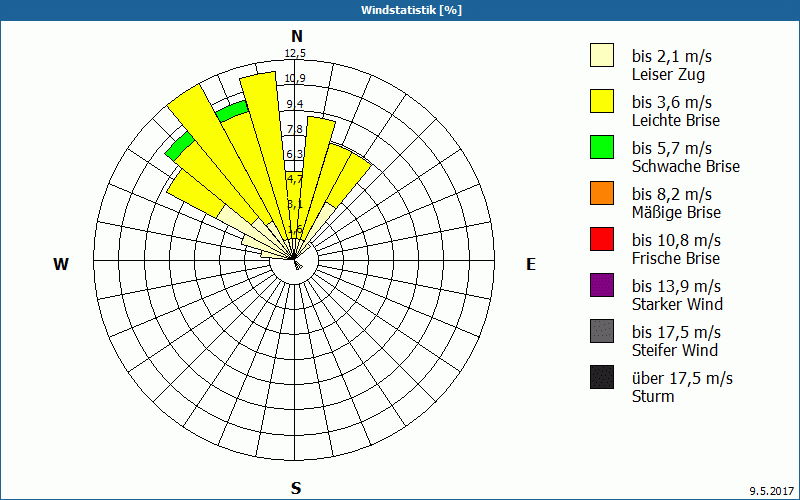Click the E compass label
800x500 pixels.
531,264
